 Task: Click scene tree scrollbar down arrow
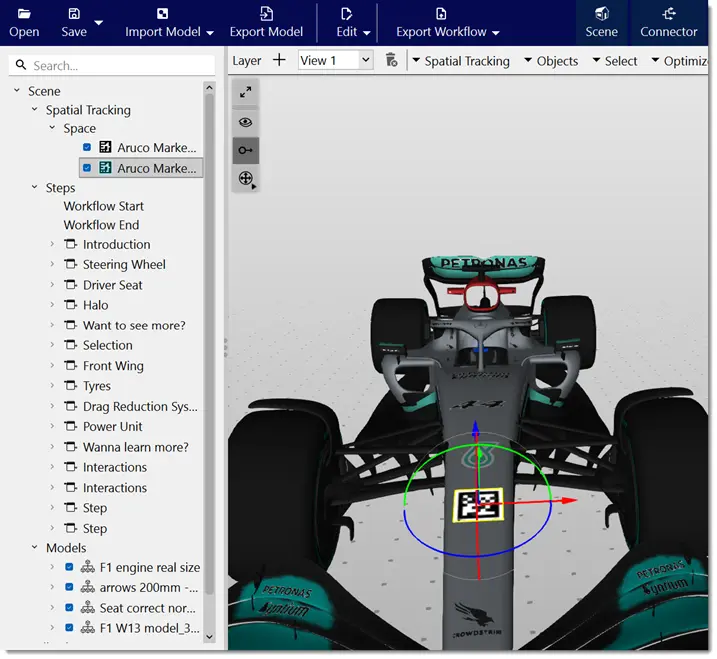209,637
